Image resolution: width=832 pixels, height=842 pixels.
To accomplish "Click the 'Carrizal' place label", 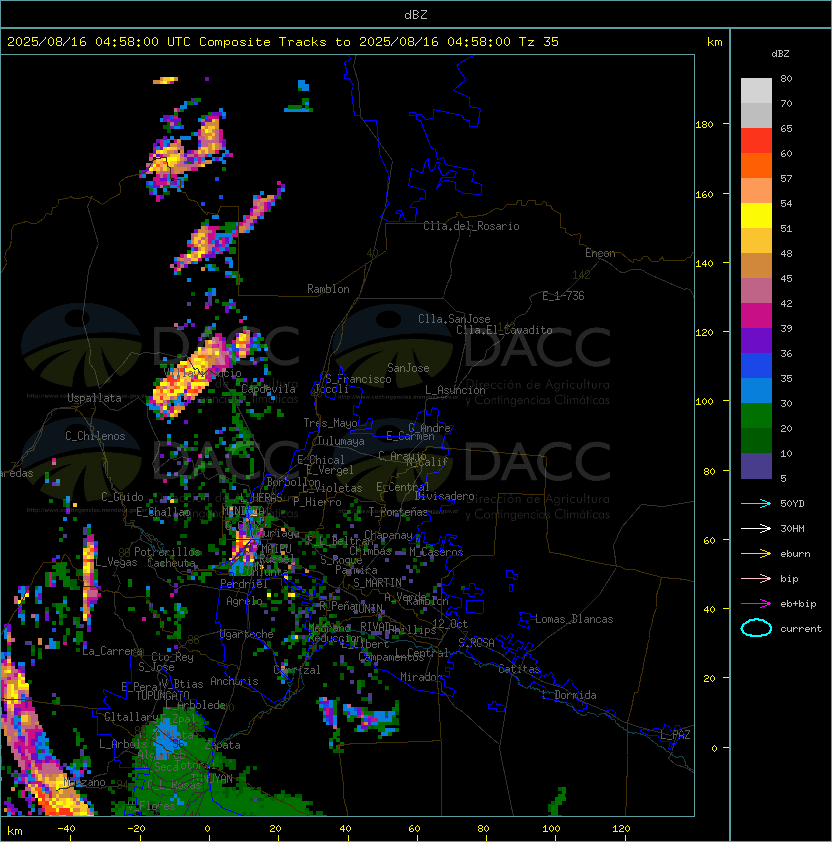I will (297, 670).
